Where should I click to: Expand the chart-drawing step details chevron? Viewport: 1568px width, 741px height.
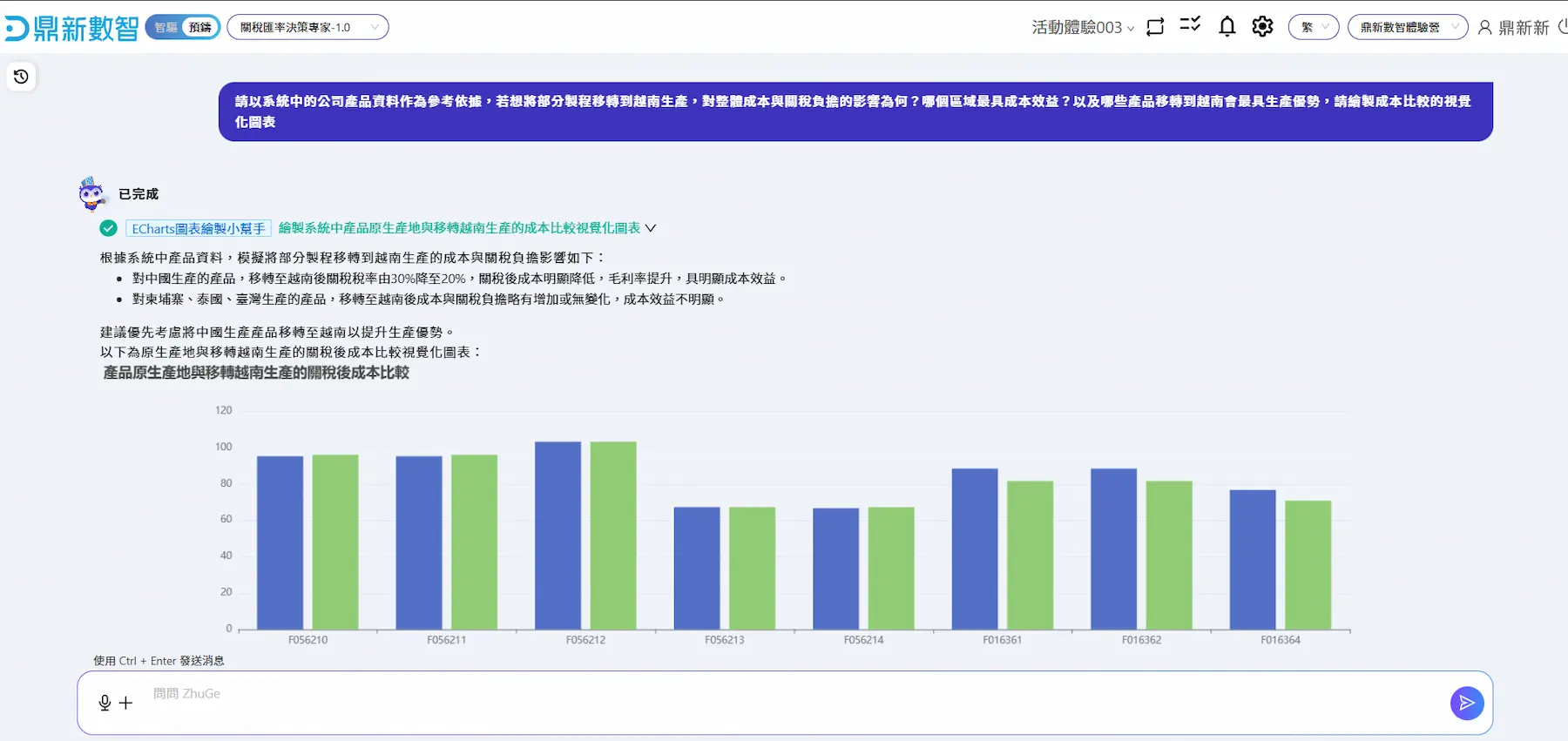pyautogui.click(x=651, y=228)
